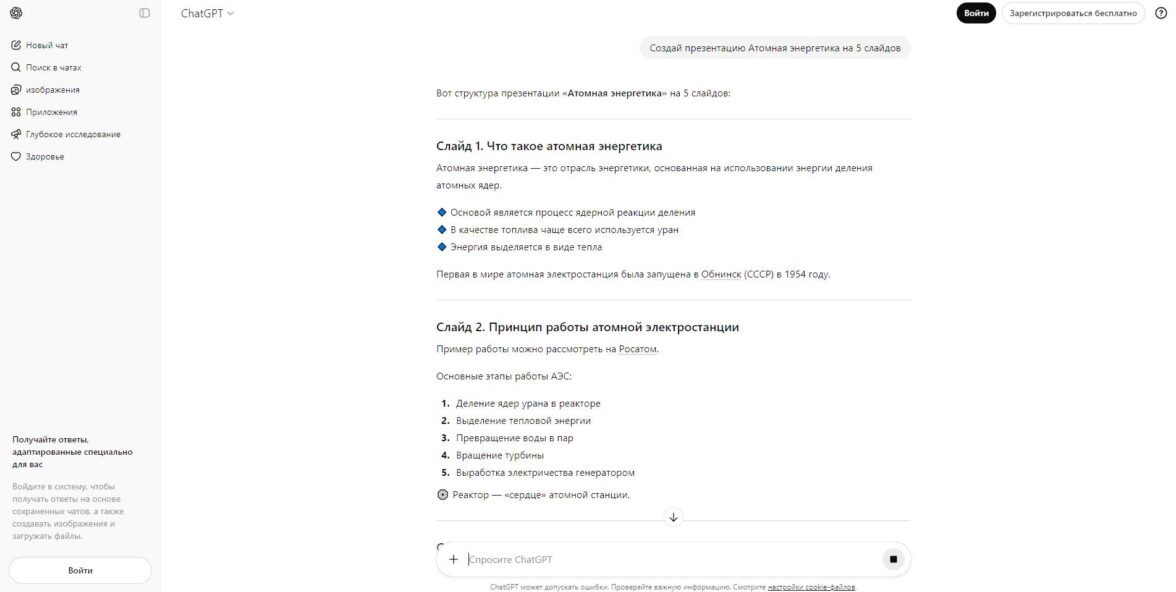Click Зарегистрироваться бесплатно button

coord(1073,13)
